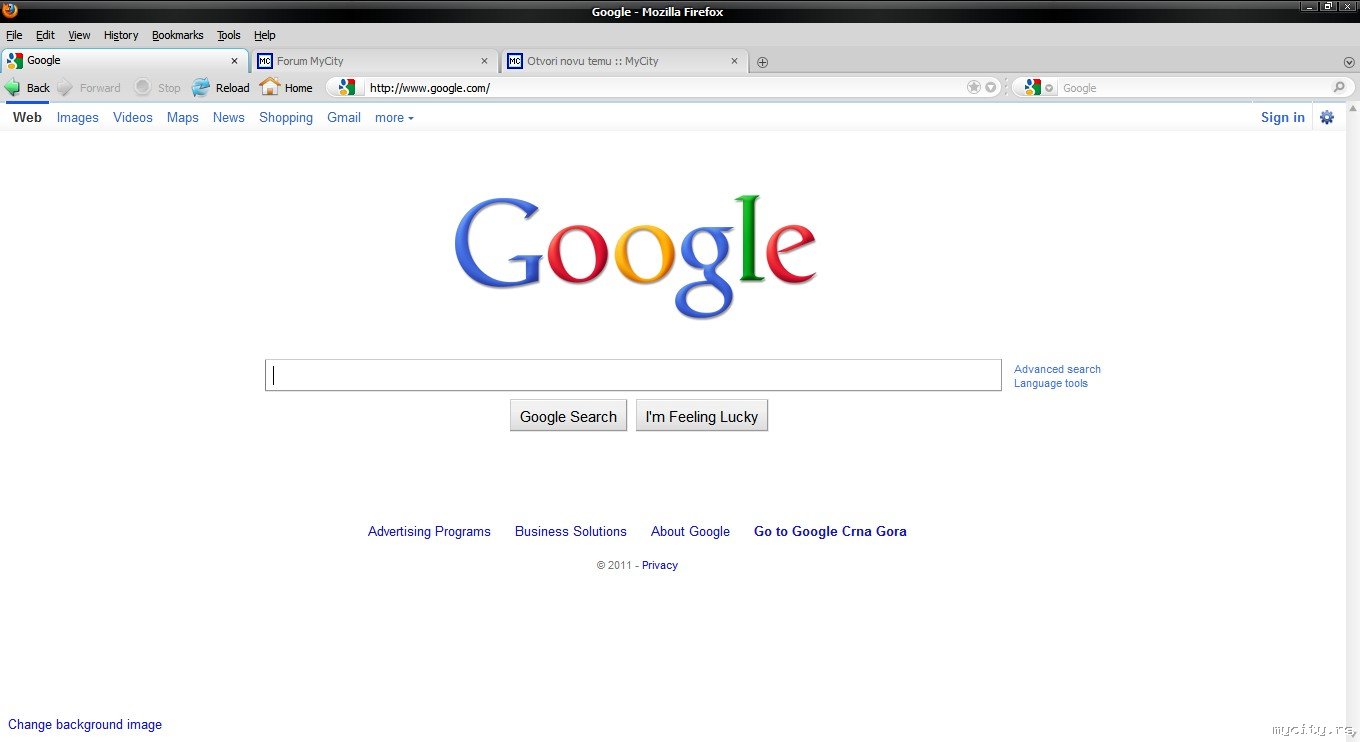Select the Google tab

tap(124, 61)
